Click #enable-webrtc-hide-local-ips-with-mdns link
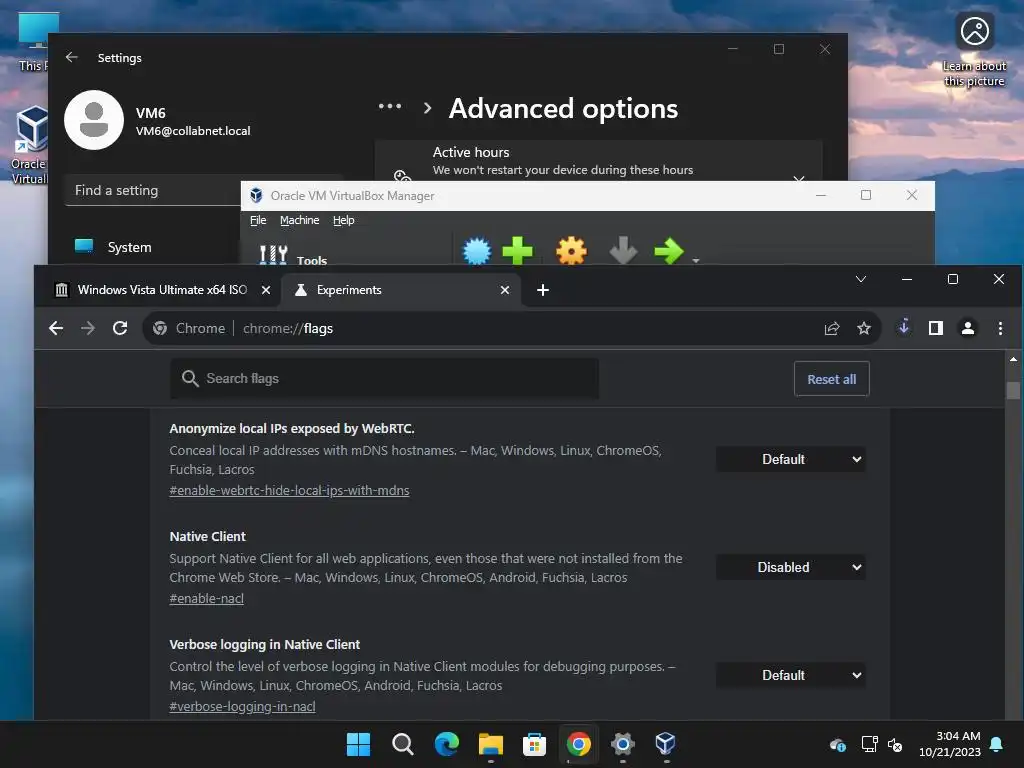Screen dimensions: 1024x768 [289, 490]
